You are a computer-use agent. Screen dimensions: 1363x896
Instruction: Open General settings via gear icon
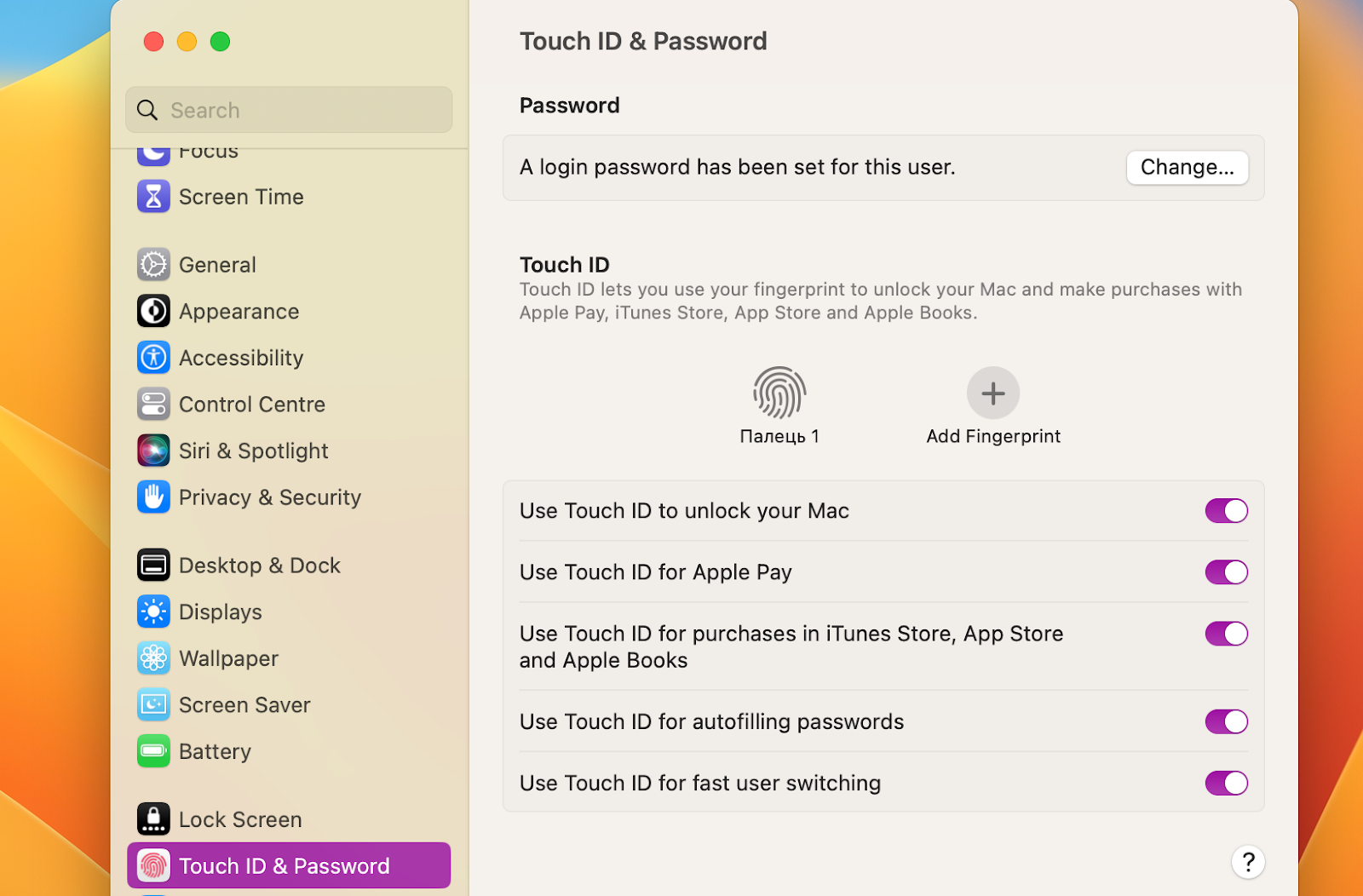point(153,264)
